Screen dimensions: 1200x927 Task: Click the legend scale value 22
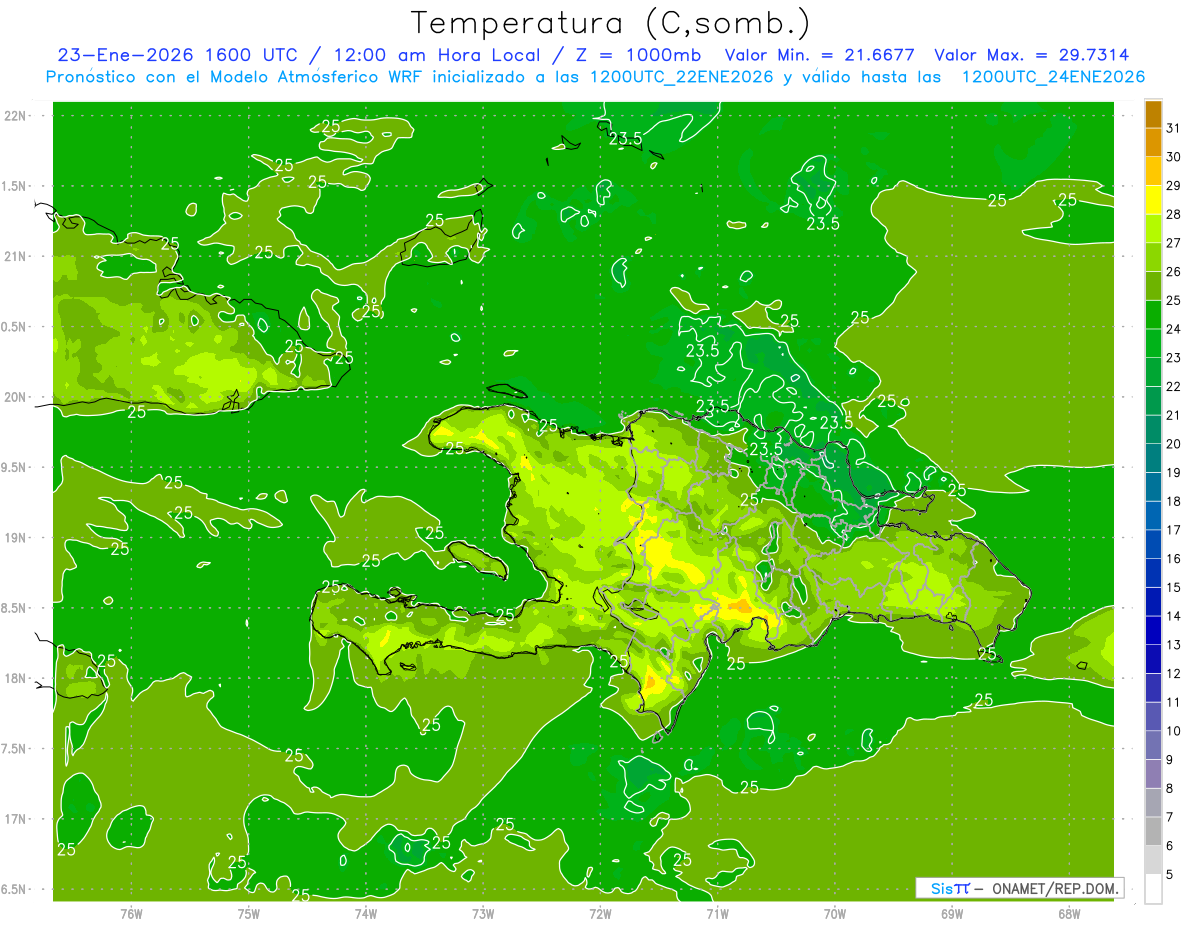pyautogui.click(x=1173, y=387)
